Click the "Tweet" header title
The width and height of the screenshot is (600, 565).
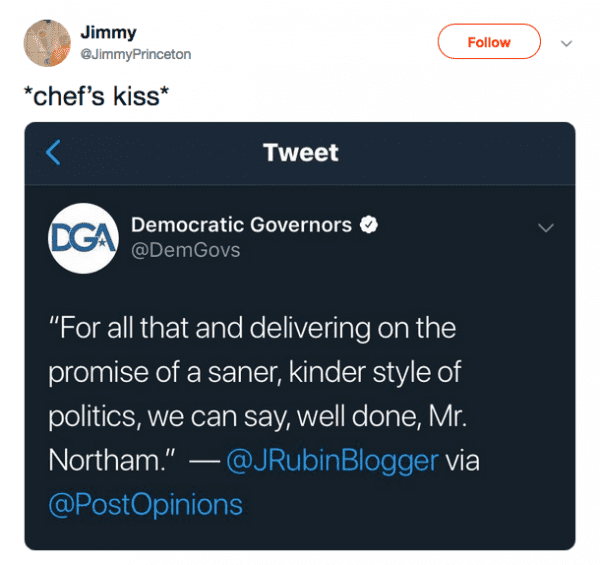click(x=300, y=152)
